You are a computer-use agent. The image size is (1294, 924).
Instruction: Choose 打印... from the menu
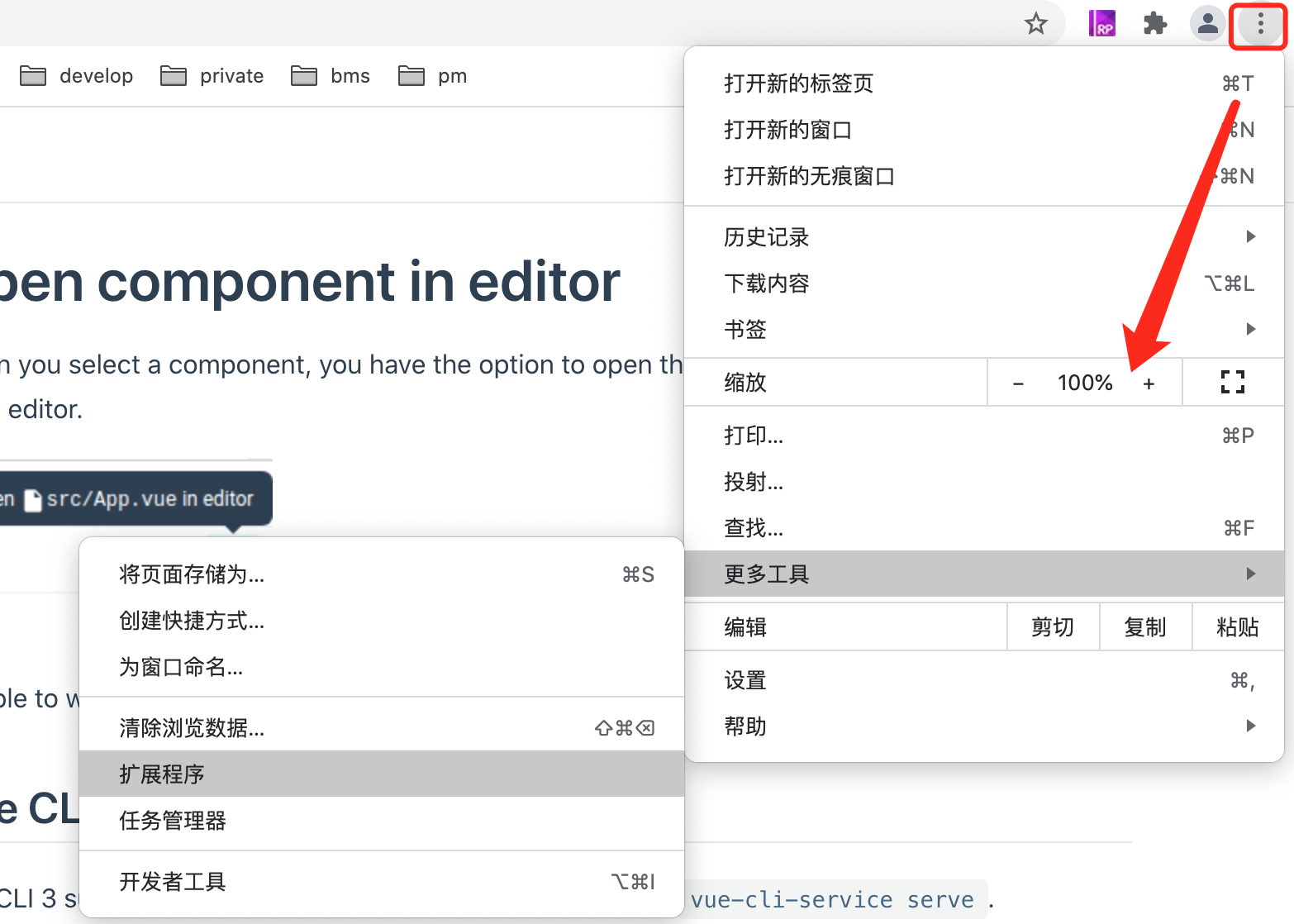coord(984,436)
